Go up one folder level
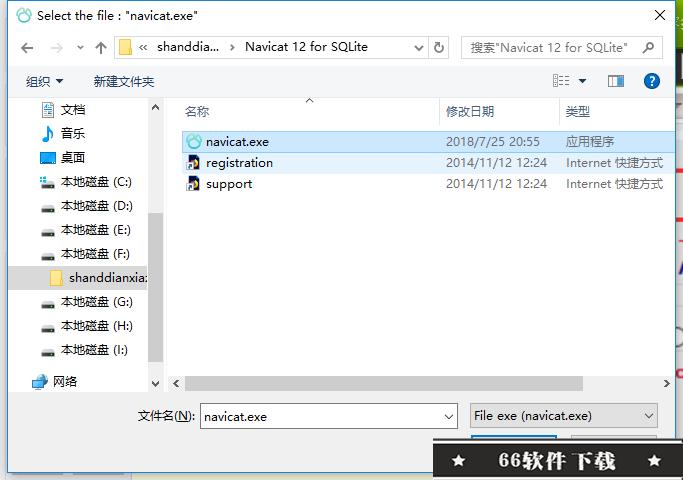This screenshot has width=683, height=480. coord(101,47)
